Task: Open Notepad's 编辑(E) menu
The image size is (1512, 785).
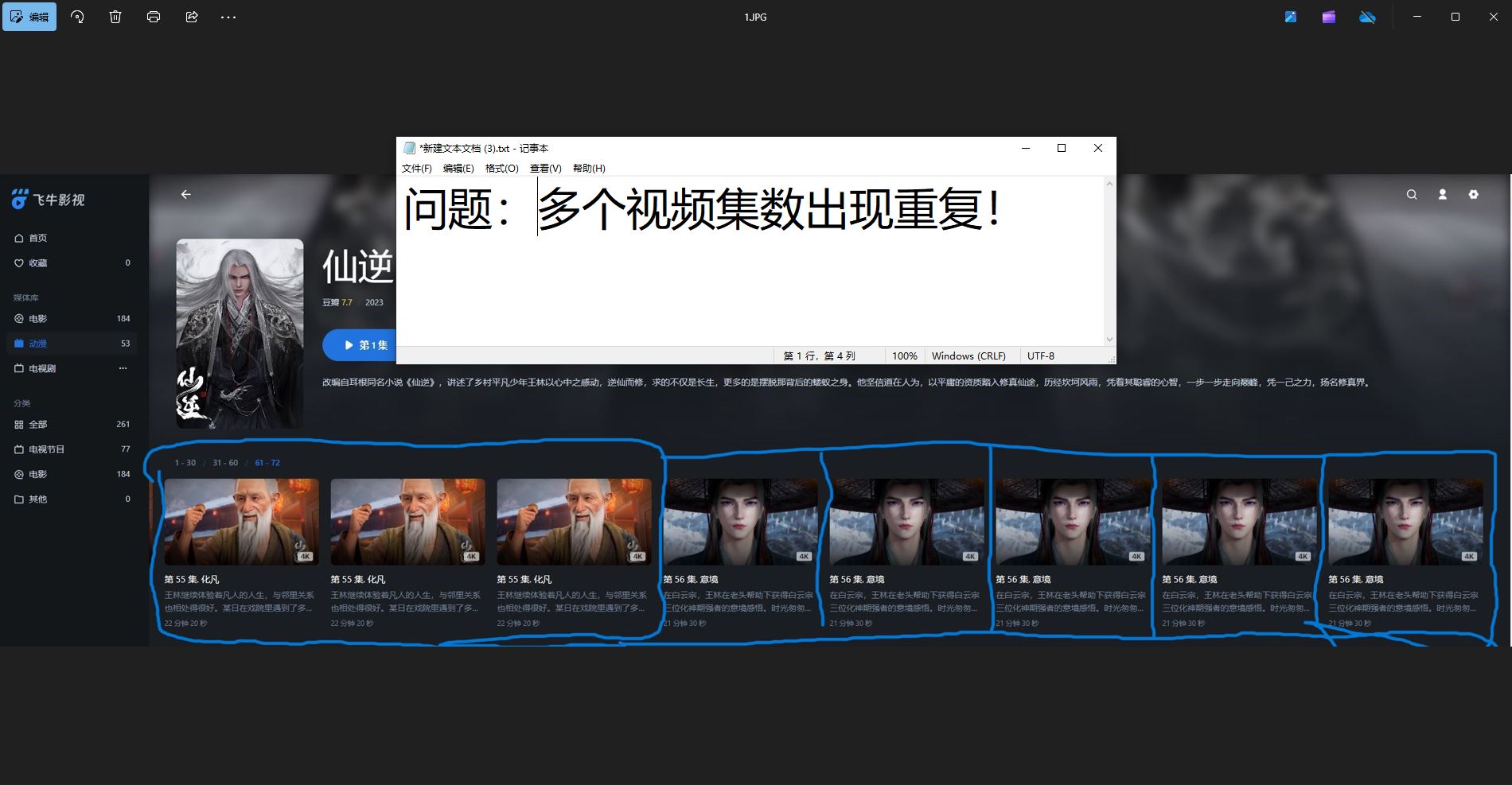Action: (x=458, y=168)
